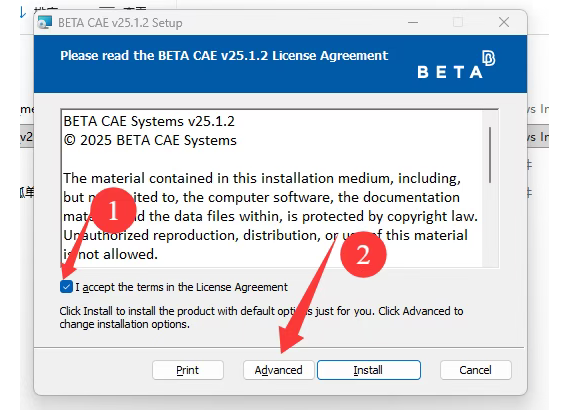Open Advanced installation options
The height and width of the screenshot is (419, 571).
point(279,370)
